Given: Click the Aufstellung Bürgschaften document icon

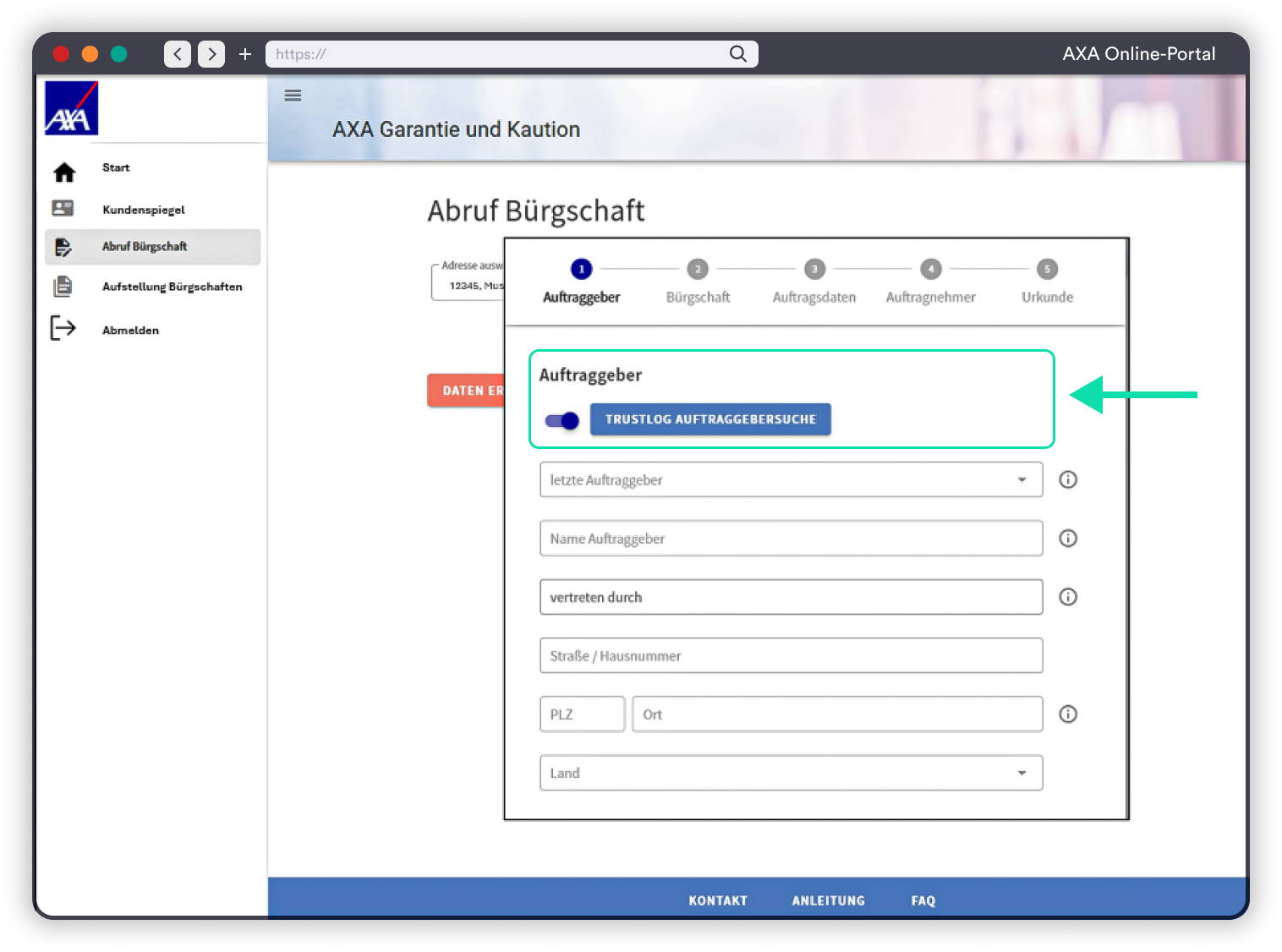Looking at the screenshot, I should [63, 287].
